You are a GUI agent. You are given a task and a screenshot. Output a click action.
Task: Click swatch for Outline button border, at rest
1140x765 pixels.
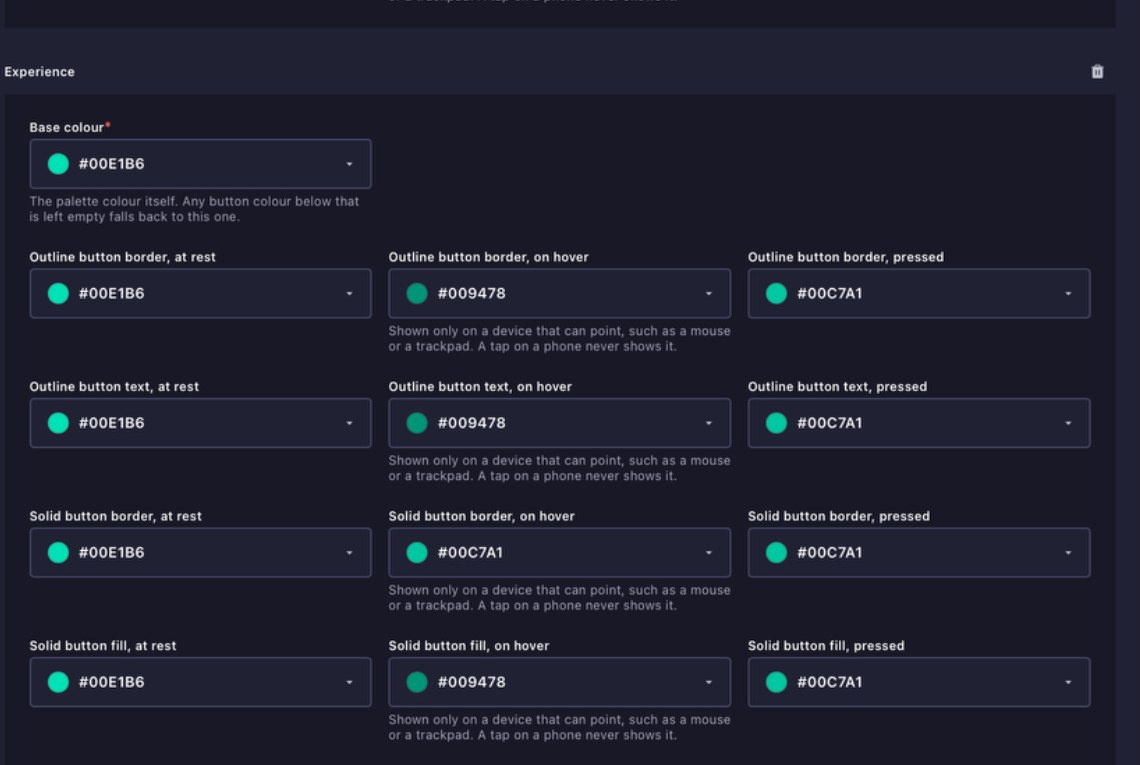(x=58, y=293)
